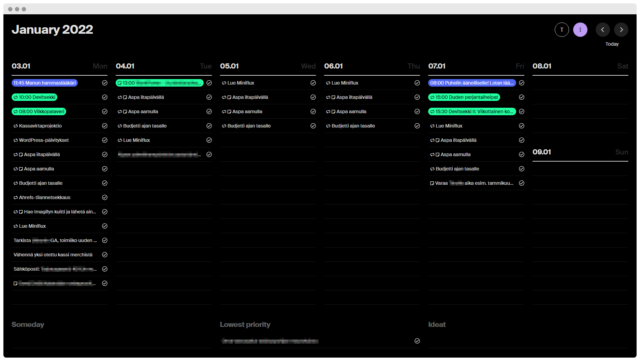Open Budjetti ajan tasalle under 05.01
This screenshot has height=361, width=640.
tap(246, 126)
